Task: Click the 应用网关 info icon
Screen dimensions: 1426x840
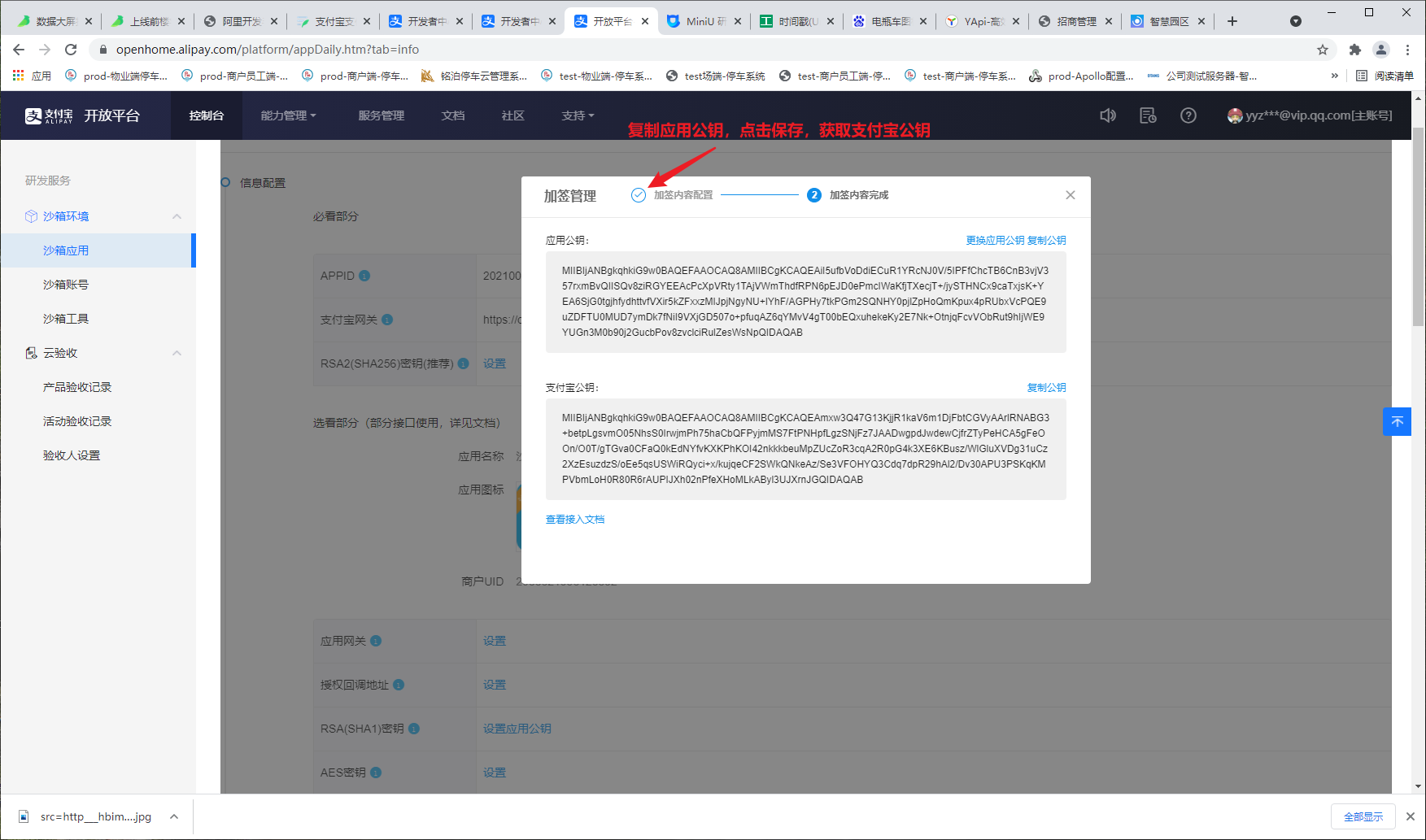Action: [x=376, y=641]
